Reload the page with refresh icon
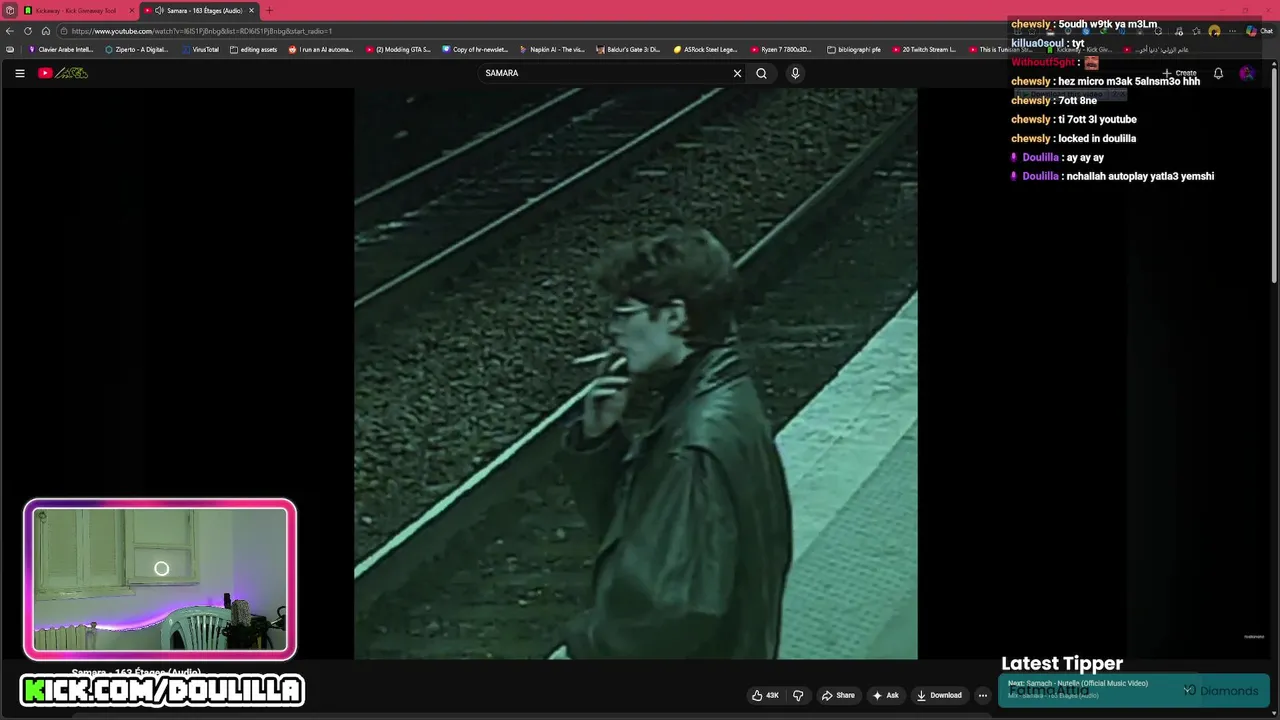The image size is (1280, 720). 28,31
